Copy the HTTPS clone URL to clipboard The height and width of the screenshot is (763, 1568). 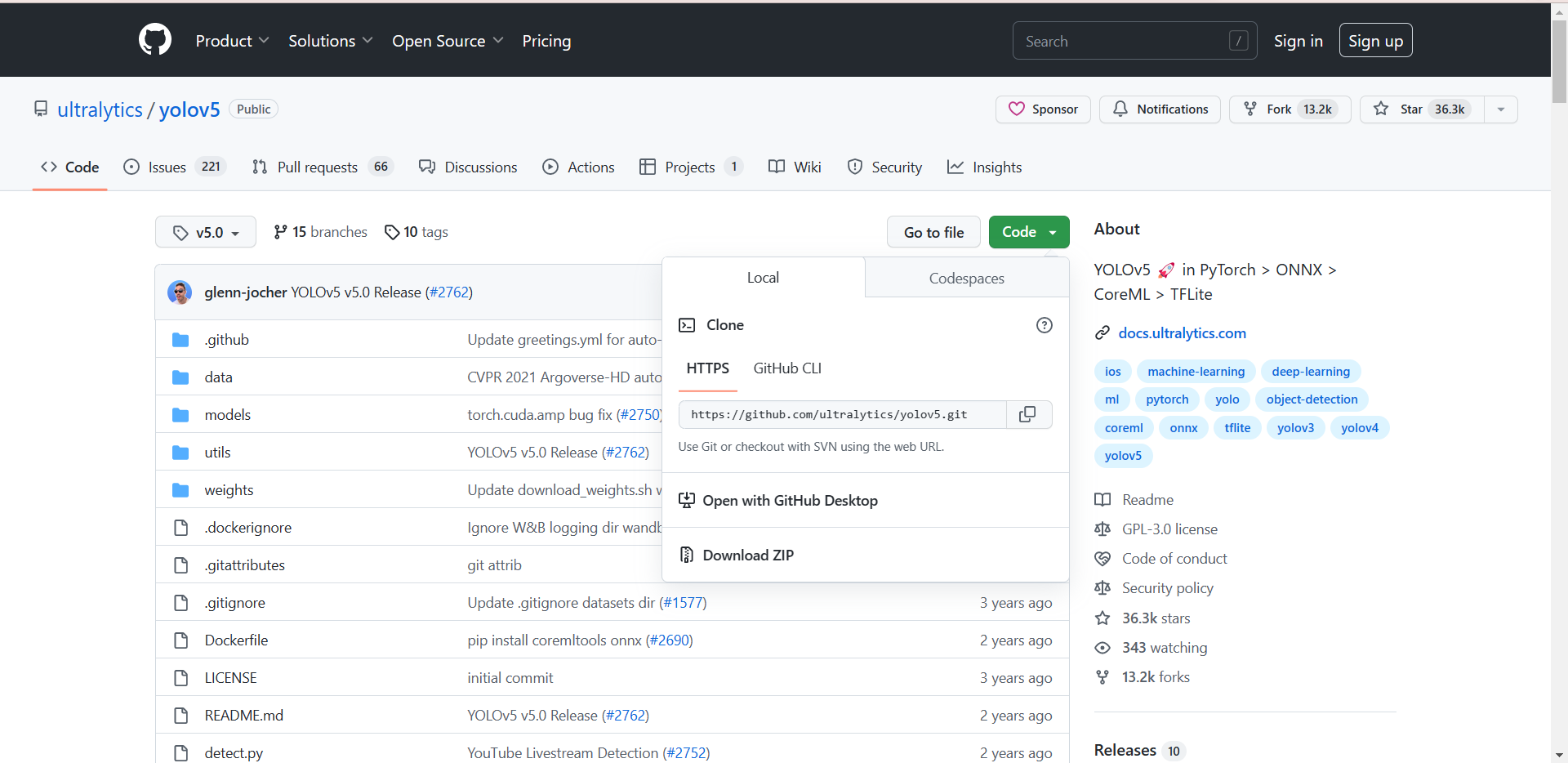tap(1027, 414)
